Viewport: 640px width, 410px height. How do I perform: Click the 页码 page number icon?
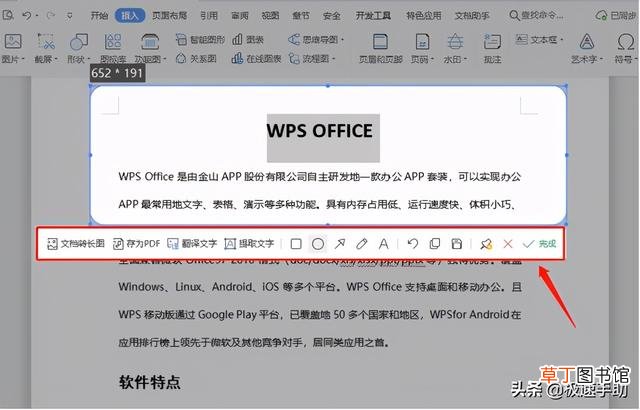(x=422, y=42)
